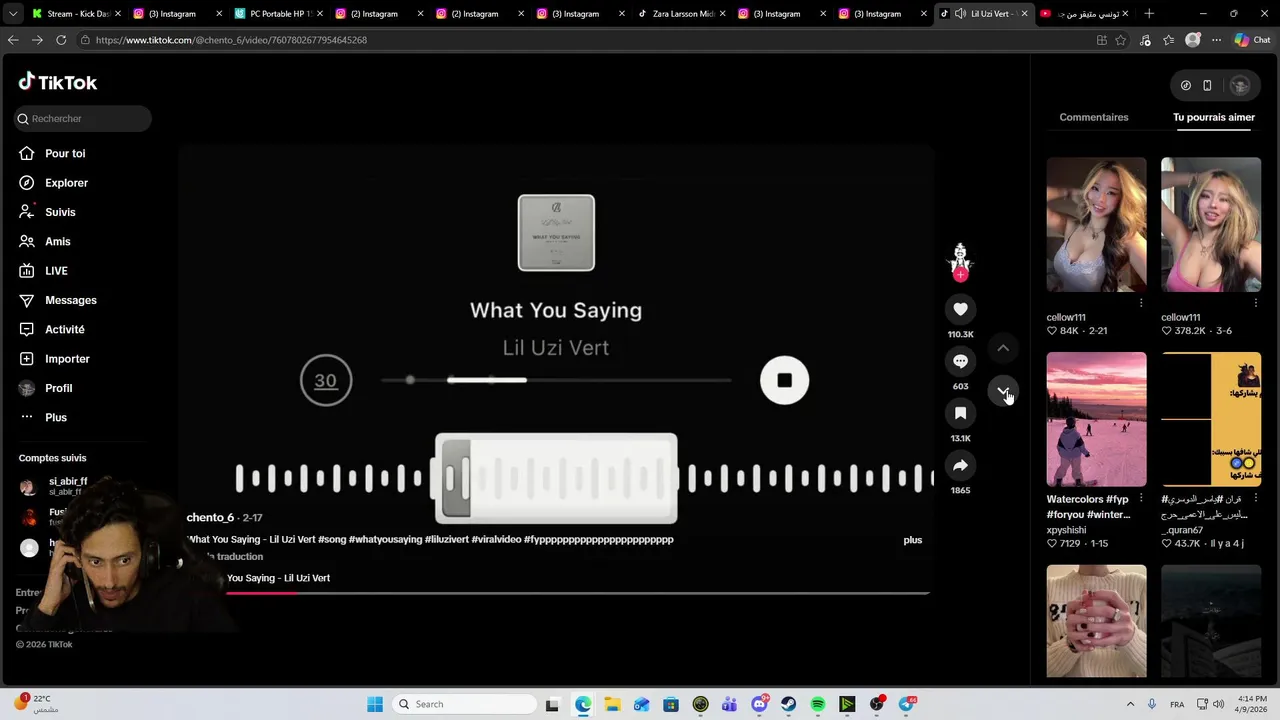1280x720 pixels.
Task: Go to the previous video with the up arrow
Action: tap(1003, 348)
